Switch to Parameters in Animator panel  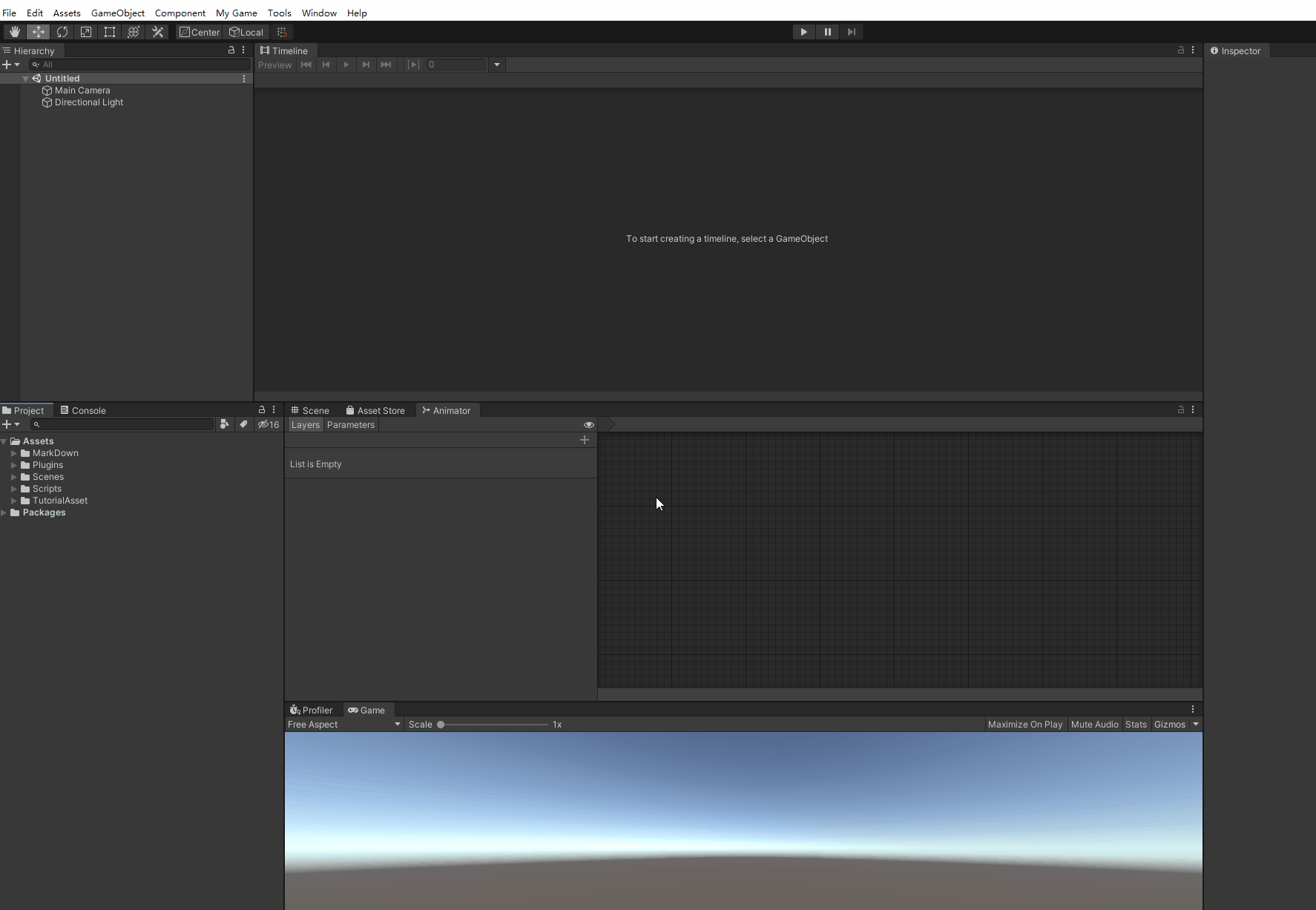pos(350,425)
